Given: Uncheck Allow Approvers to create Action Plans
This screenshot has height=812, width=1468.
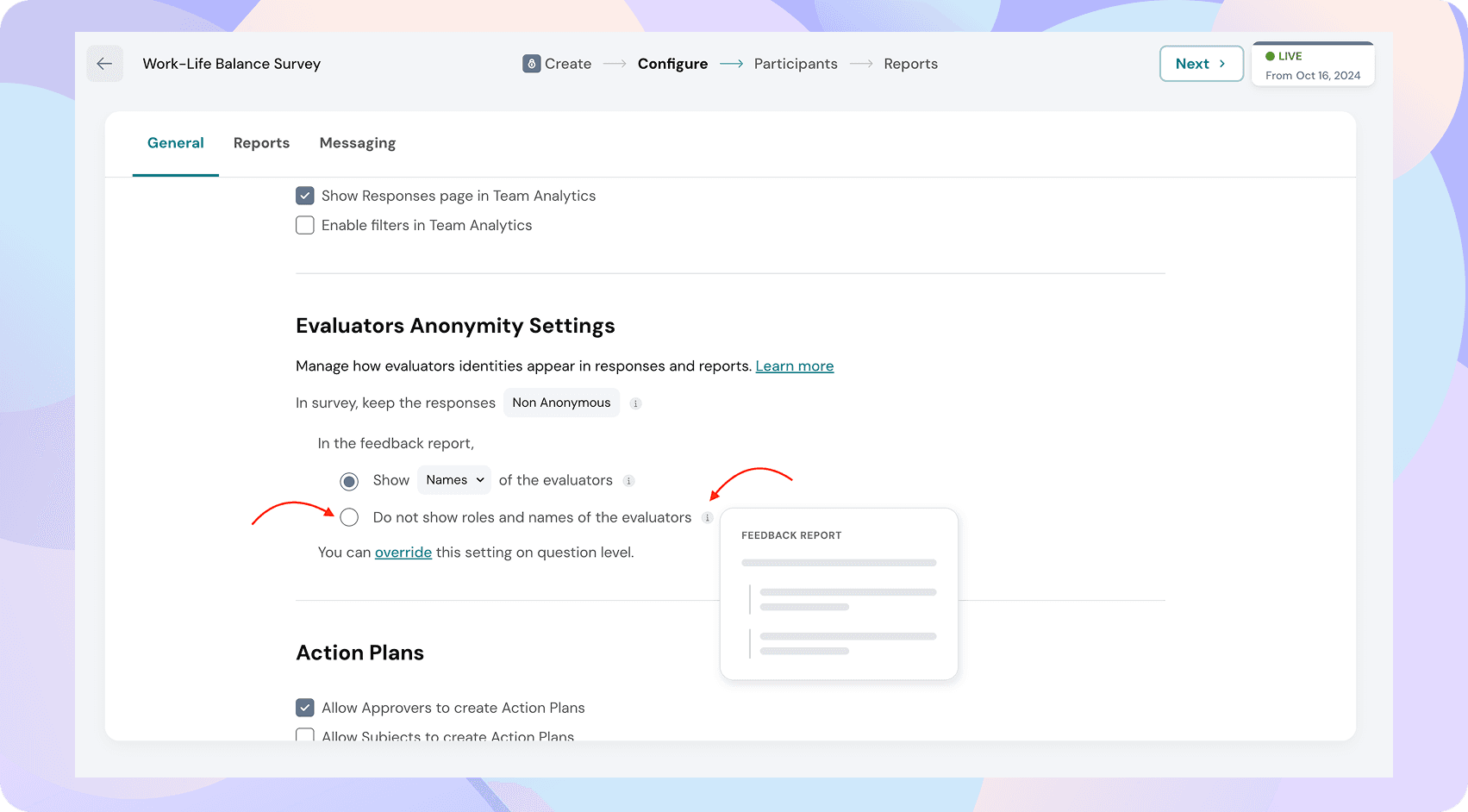Looking at the screenshot, I should (305, 708).
